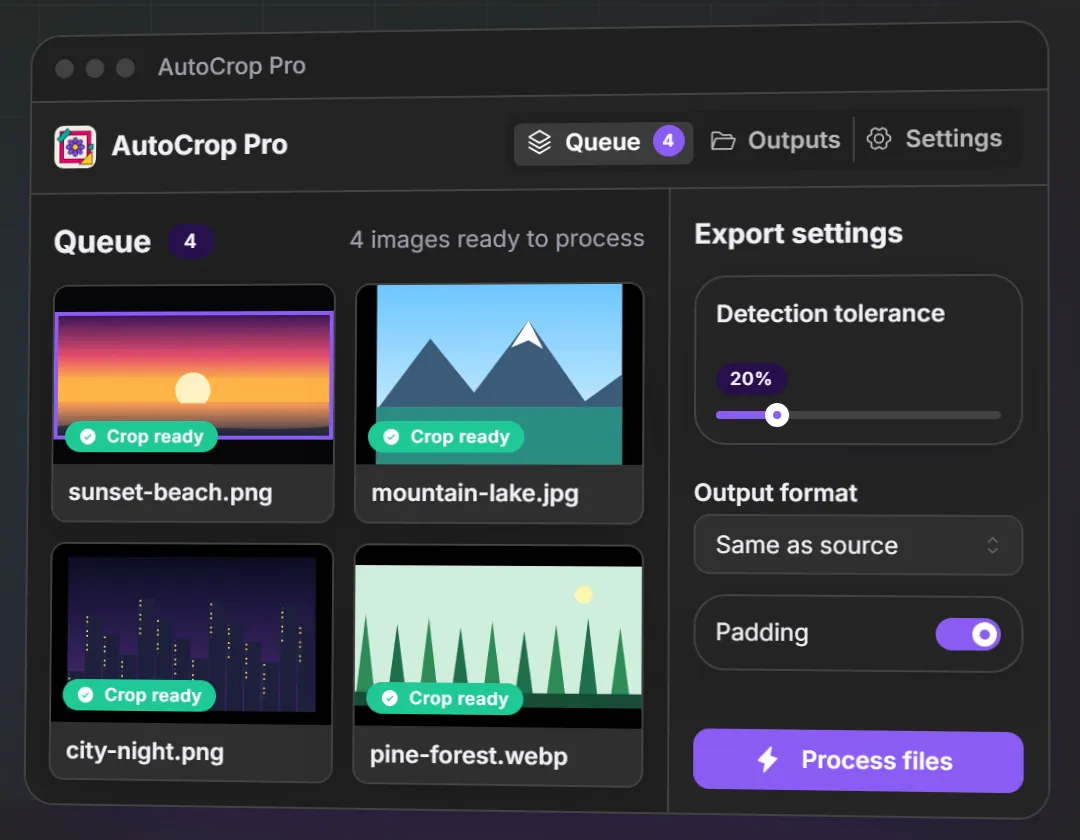1080x840 pixels.
Task: Click the city-night.png file name
Action: (145, 751)
